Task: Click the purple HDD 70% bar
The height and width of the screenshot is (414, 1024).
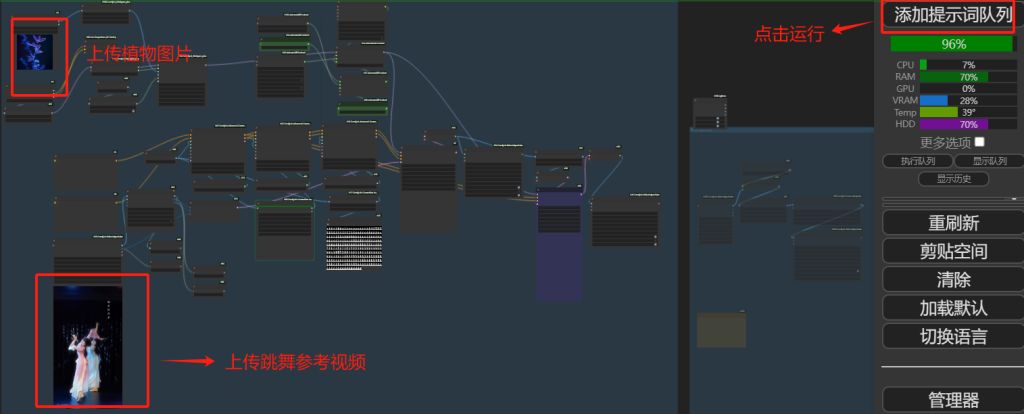Action: pos(968,124)
